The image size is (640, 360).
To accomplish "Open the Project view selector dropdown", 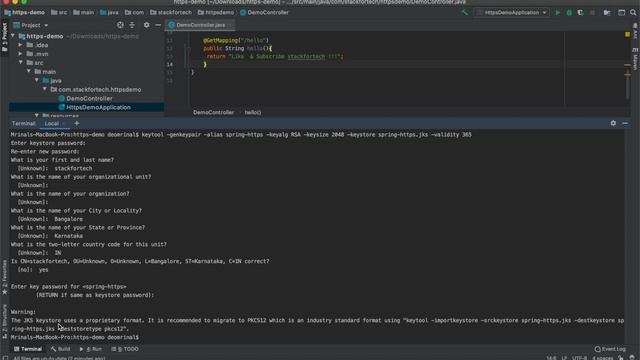I will pyautogui.click(x=31, y=25).
